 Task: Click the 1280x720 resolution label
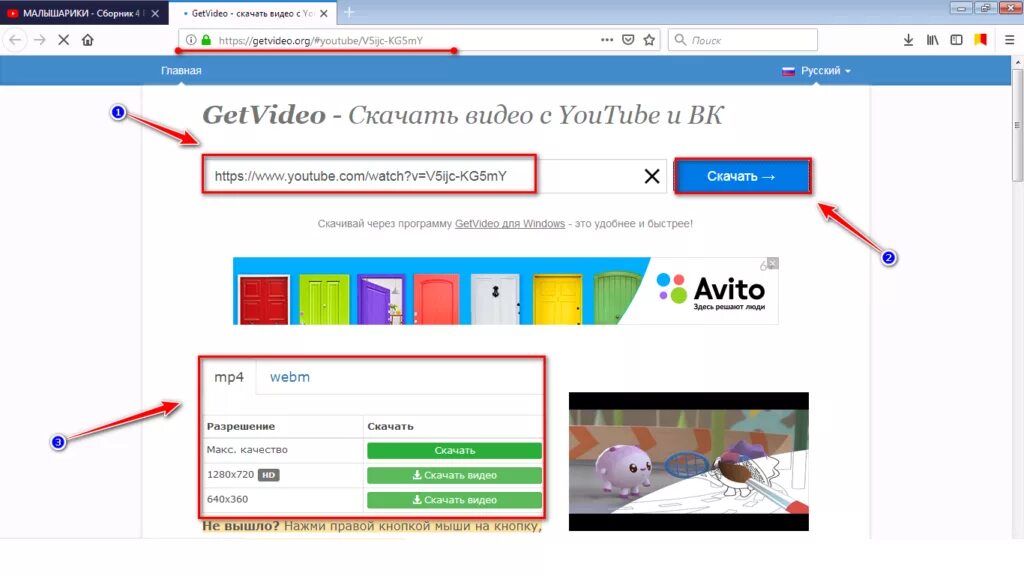click(x=231, y=475)
